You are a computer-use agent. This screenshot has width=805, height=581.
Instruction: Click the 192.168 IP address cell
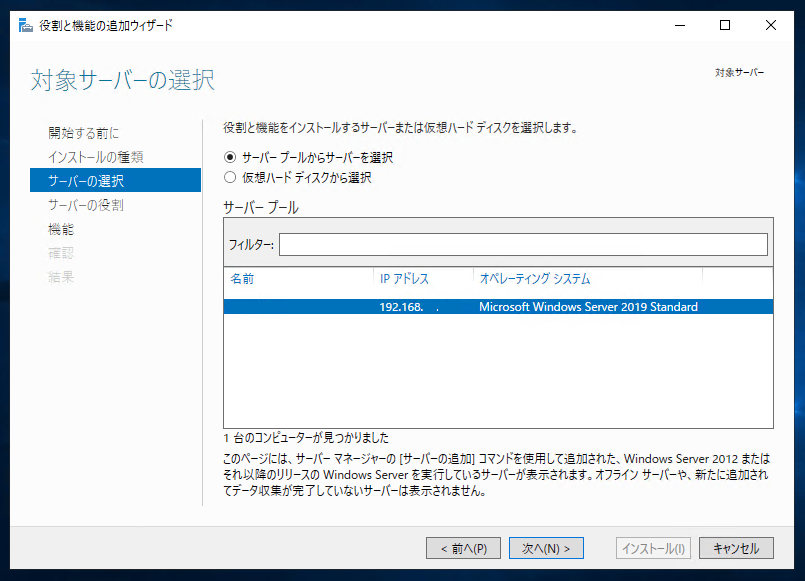tap(409, 307)
